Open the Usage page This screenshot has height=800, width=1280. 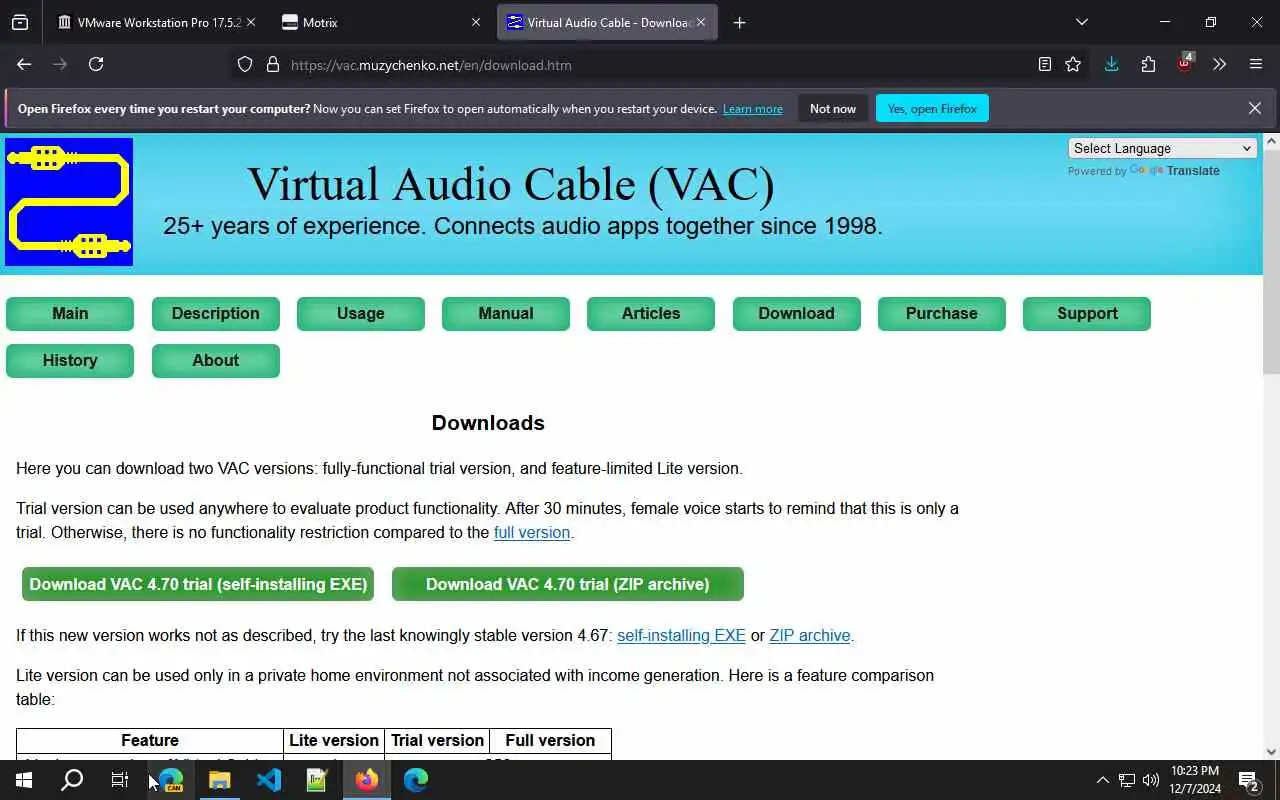[x=361, y=313]
